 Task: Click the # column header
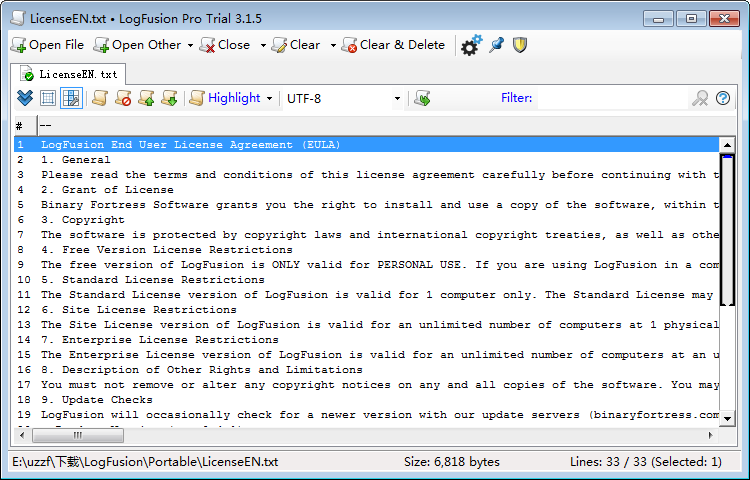(25, 126)
